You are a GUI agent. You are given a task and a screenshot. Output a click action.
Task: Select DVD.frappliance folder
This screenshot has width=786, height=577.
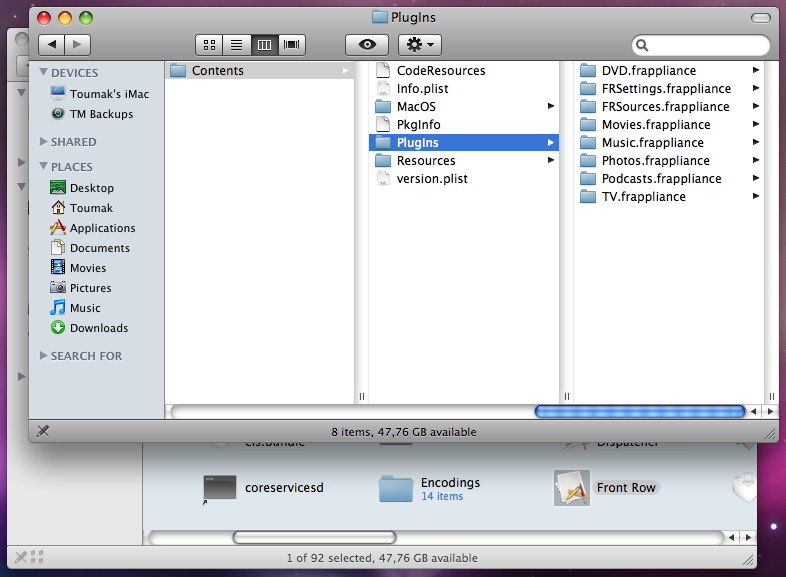[x=669, y=71]
